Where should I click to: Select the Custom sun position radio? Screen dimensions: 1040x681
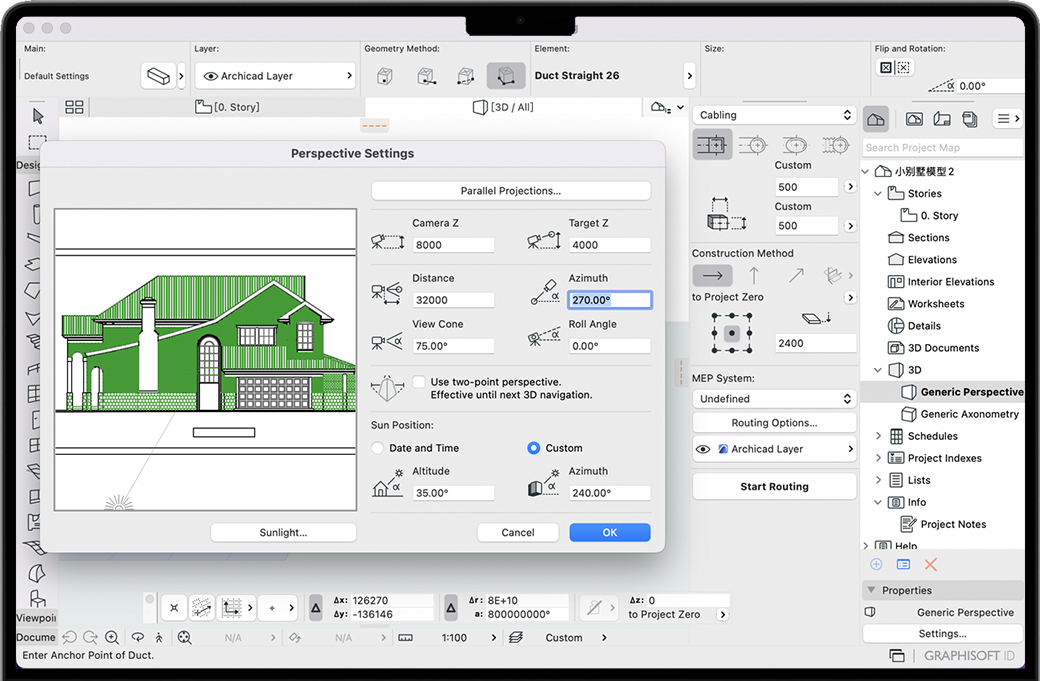[x=533, y=448]
